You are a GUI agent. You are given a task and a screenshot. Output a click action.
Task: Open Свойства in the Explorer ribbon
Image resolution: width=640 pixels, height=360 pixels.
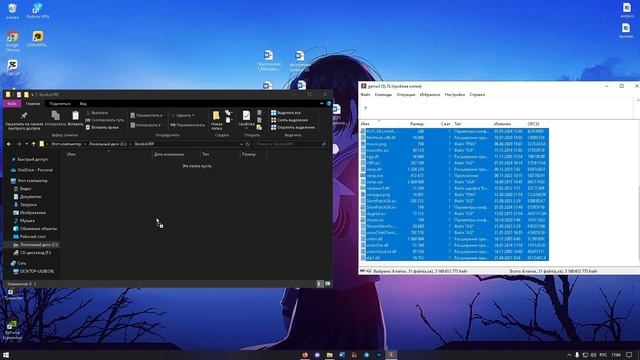246,119
